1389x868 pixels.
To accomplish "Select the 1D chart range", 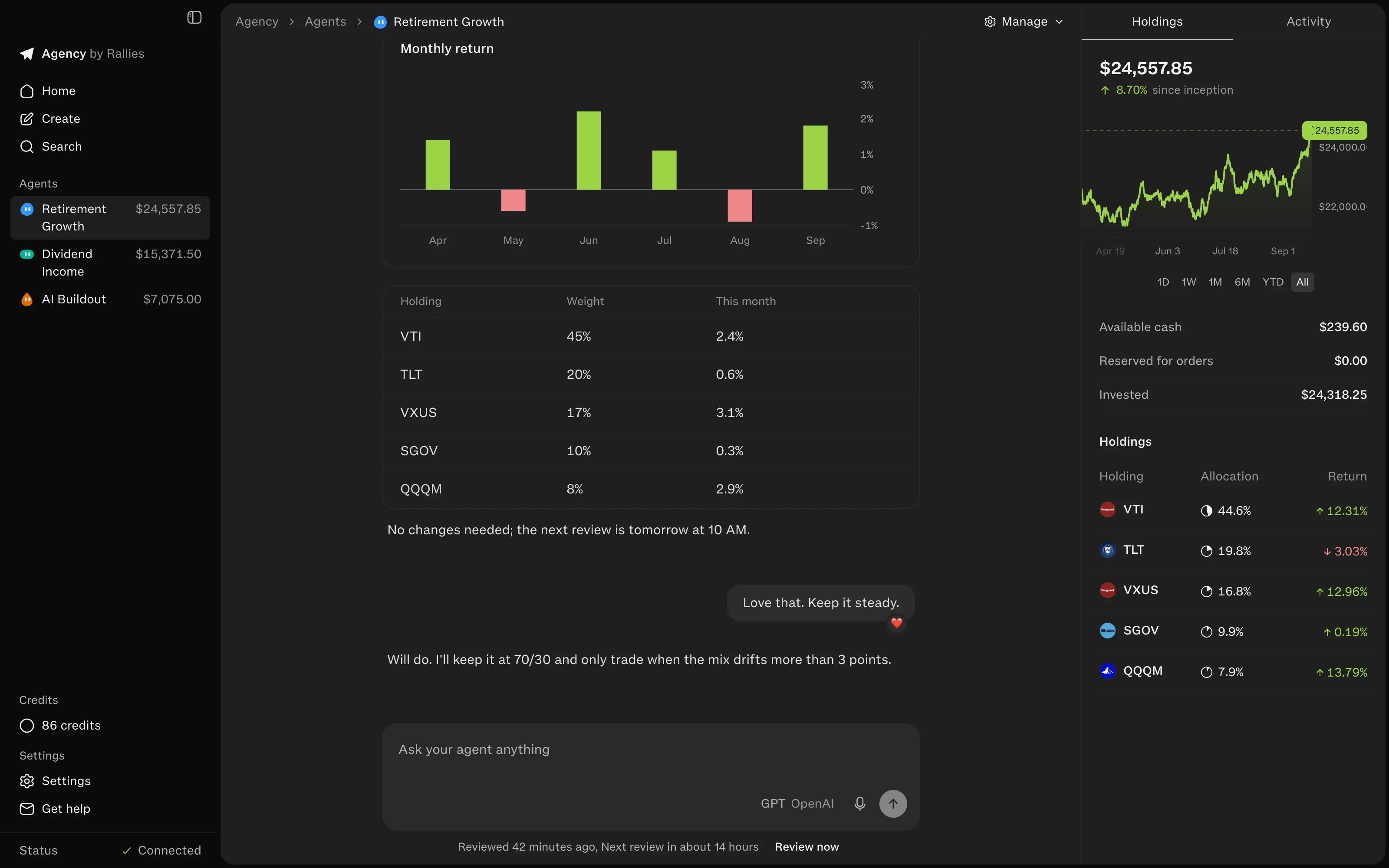I will click(x=1163, y=282).
